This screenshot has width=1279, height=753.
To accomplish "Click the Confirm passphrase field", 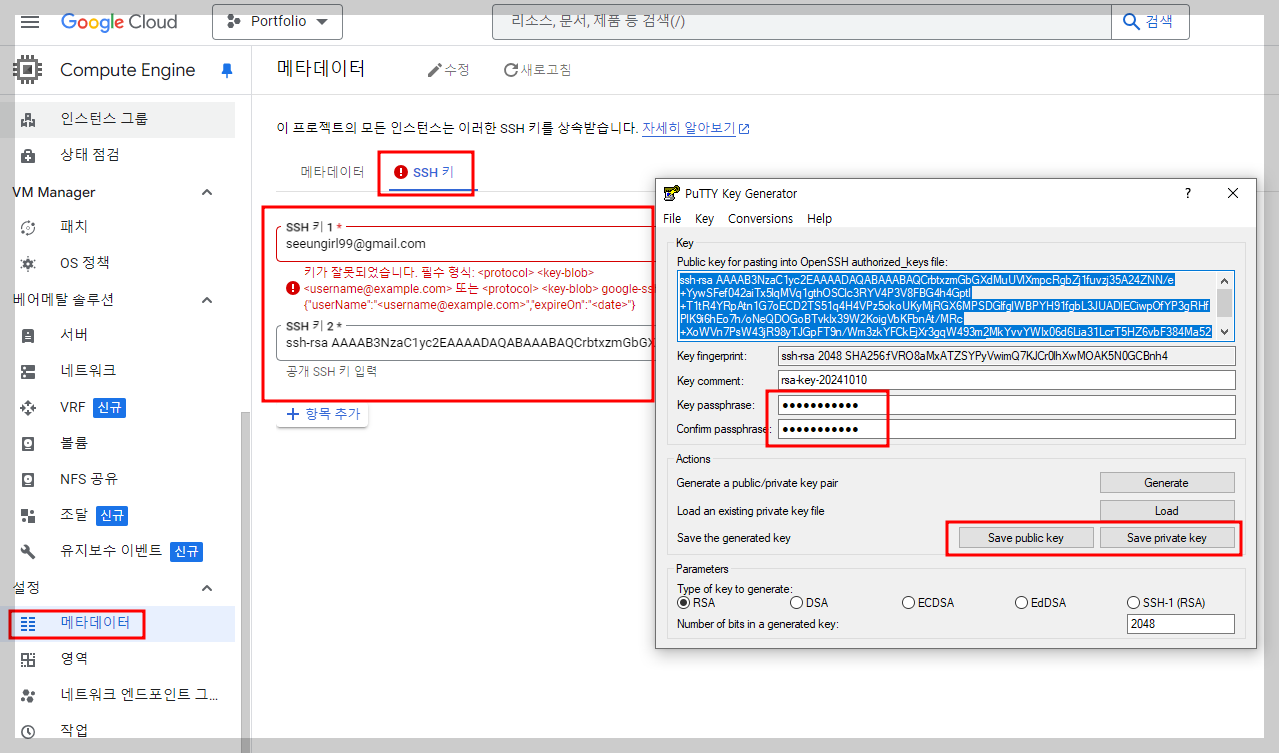I will [1006, 429].
